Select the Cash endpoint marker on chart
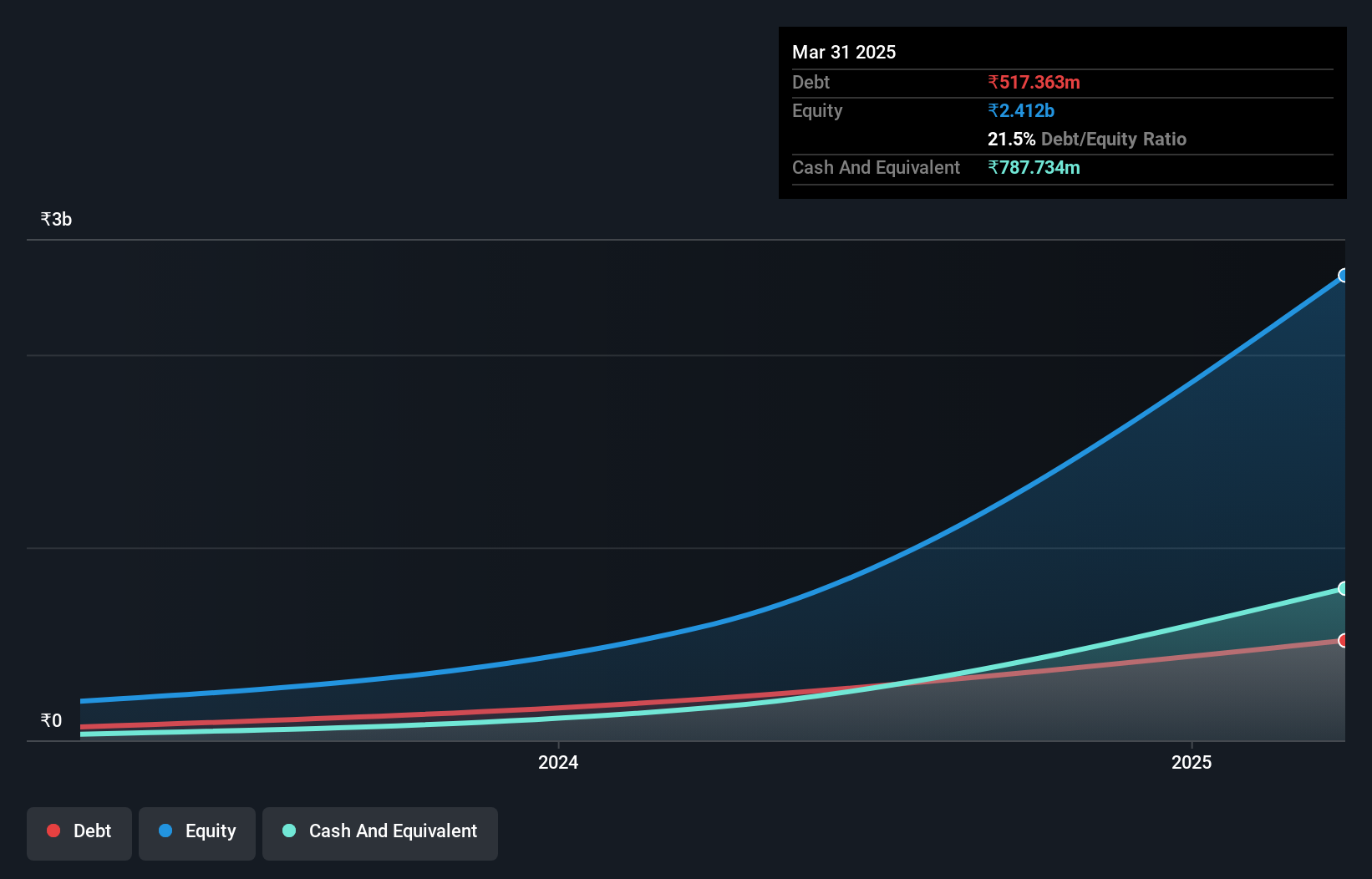Viewport: 1372px width, 879px height. click(x=1344, y=588)
